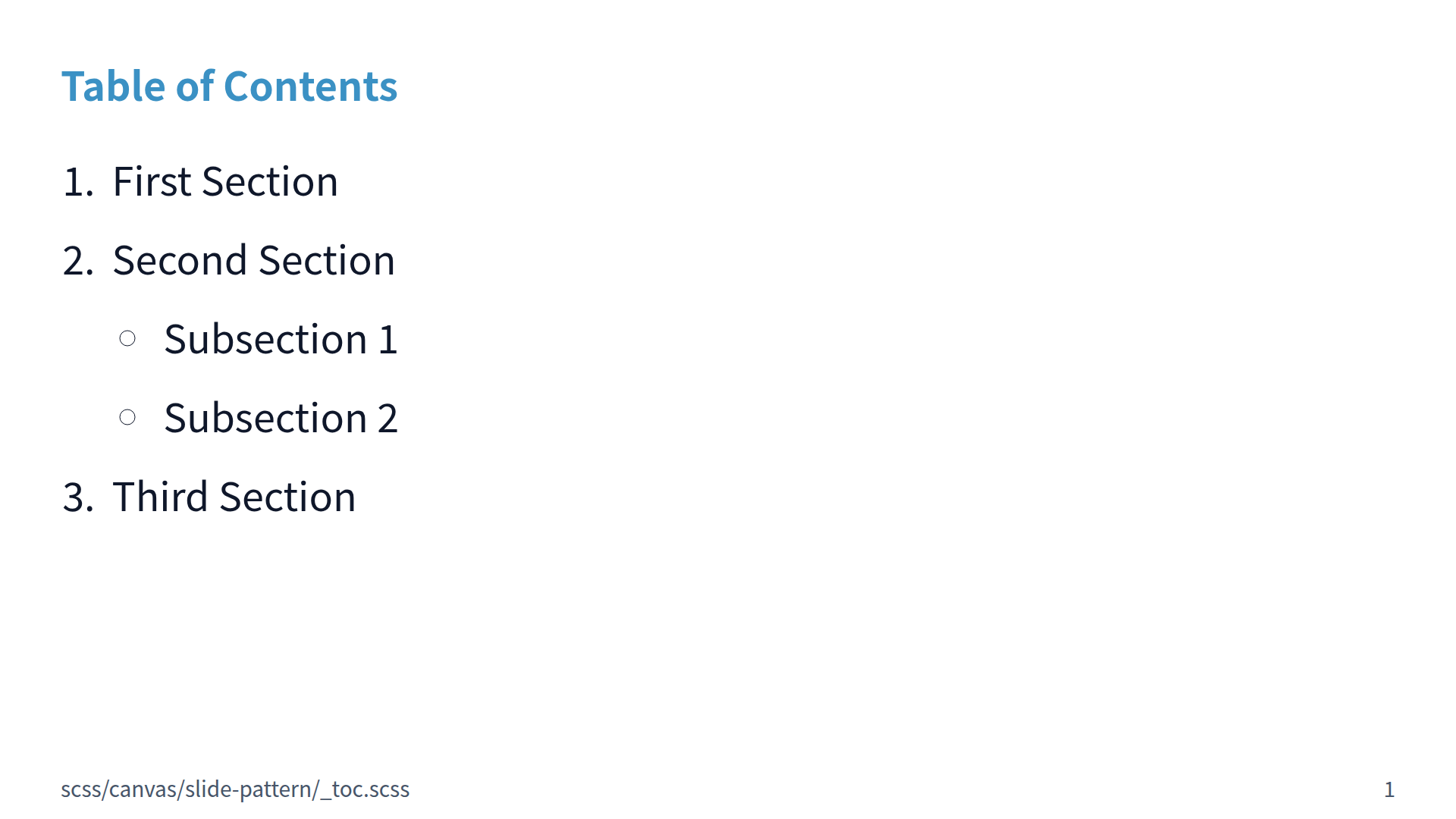Click the list number before Third Section
Viewport: 1456px width, 819px height.
[x=77, y=498]
